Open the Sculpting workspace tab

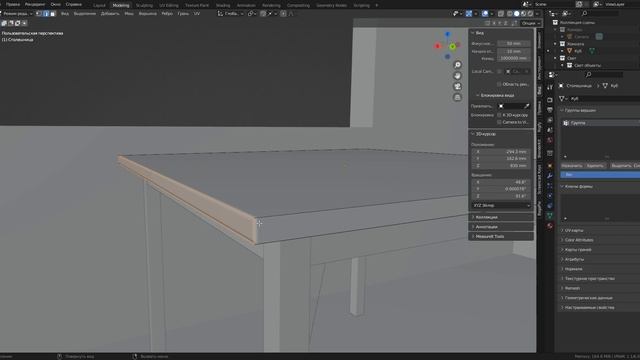click(x=144, y=5)
